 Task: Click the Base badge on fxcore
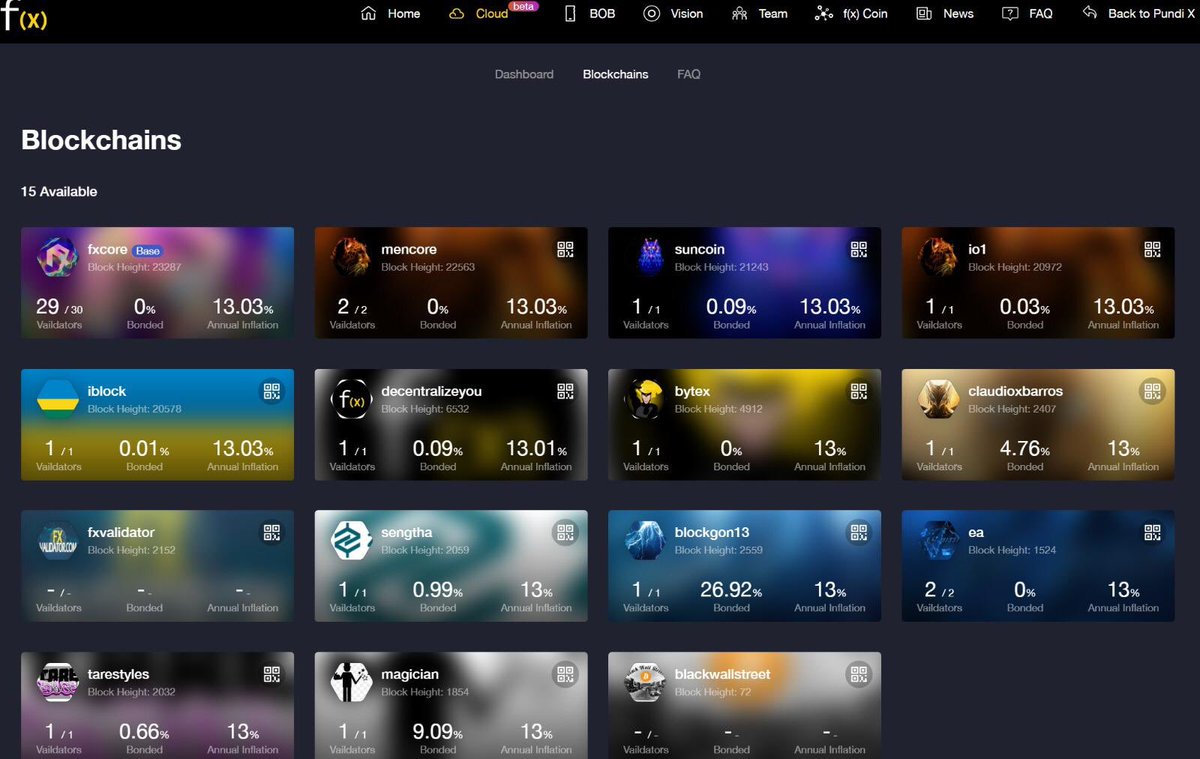point(147,251)
